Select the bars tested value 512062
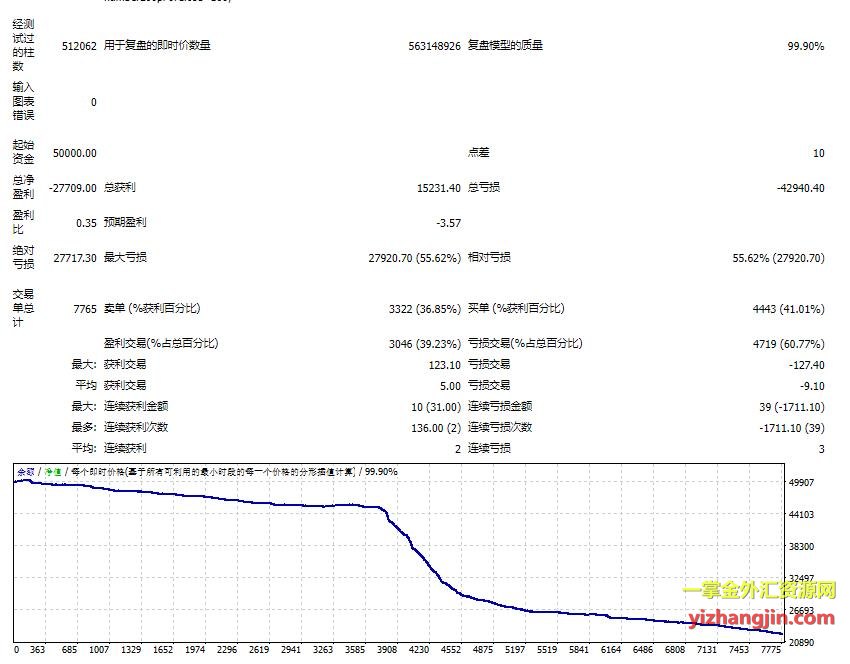The image size is (850, 664). 79,46
